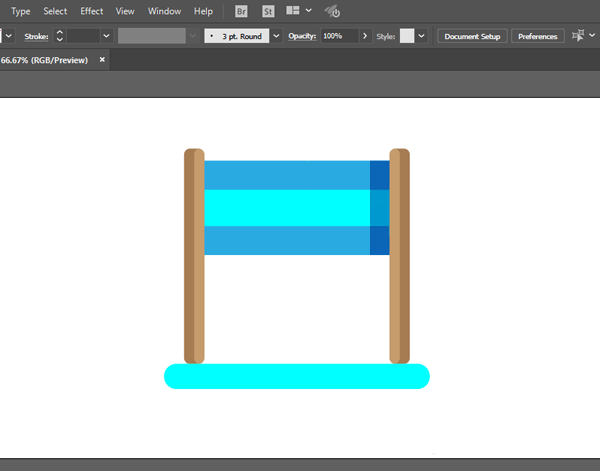Open the Effect menu

91,11
